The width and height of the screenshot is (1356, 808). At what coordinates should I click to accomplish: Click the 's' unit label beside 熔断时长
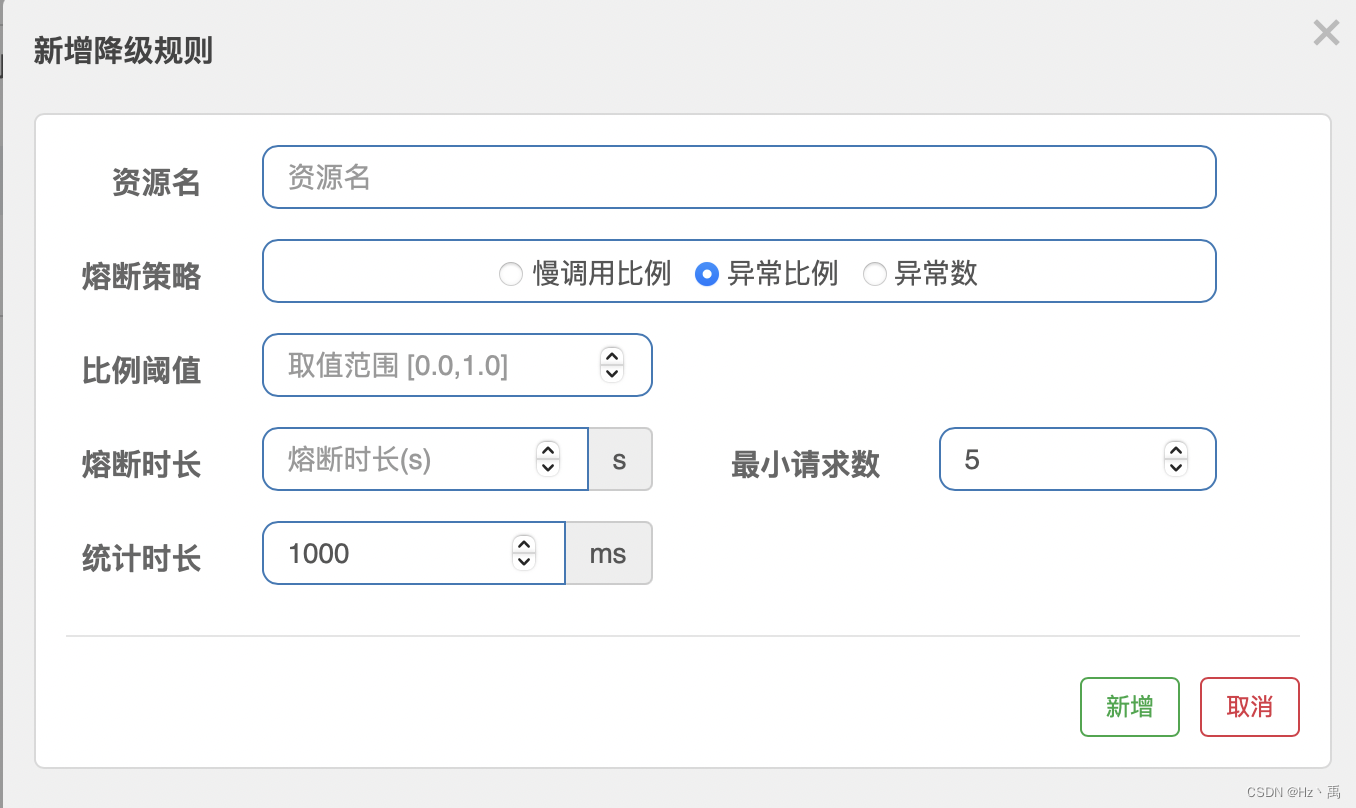pyautogui.click(x=620, y=459)
